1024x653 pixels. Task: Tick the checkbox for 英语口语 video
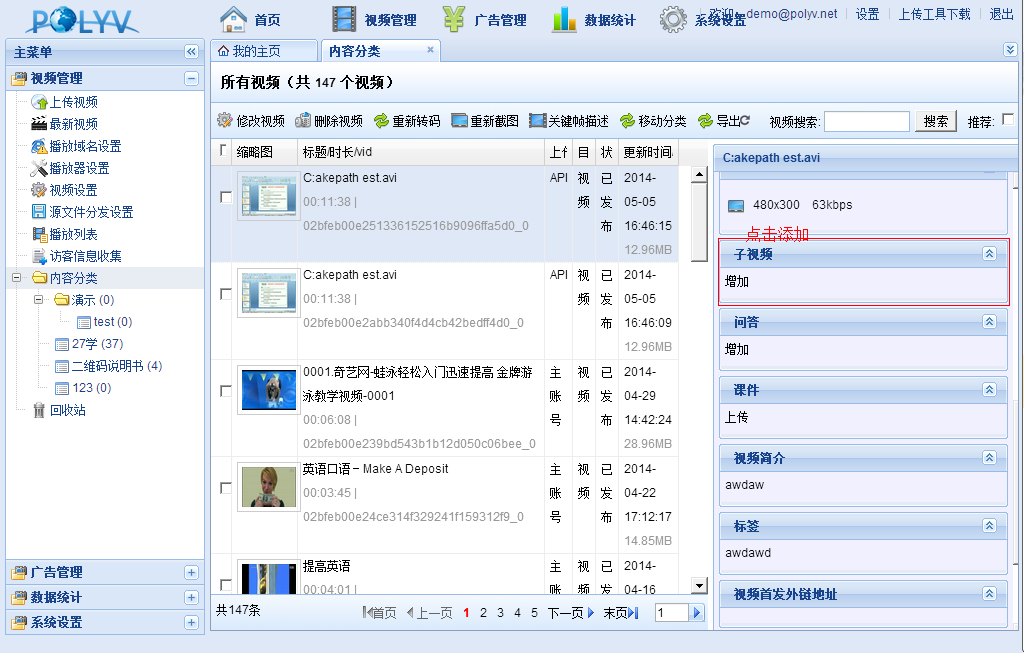click(226, 488)
